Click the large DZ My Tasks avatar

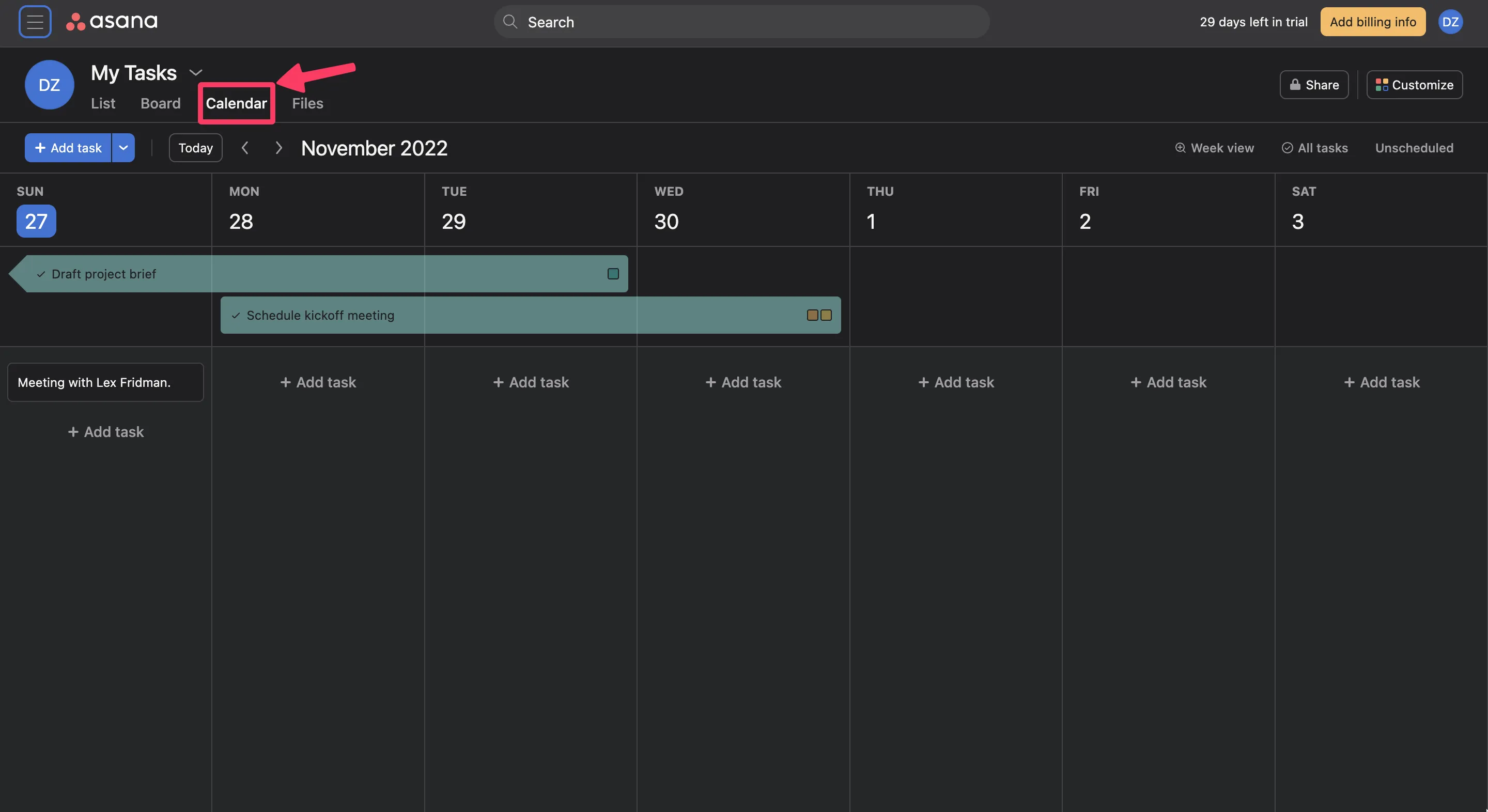pos(49,85)
